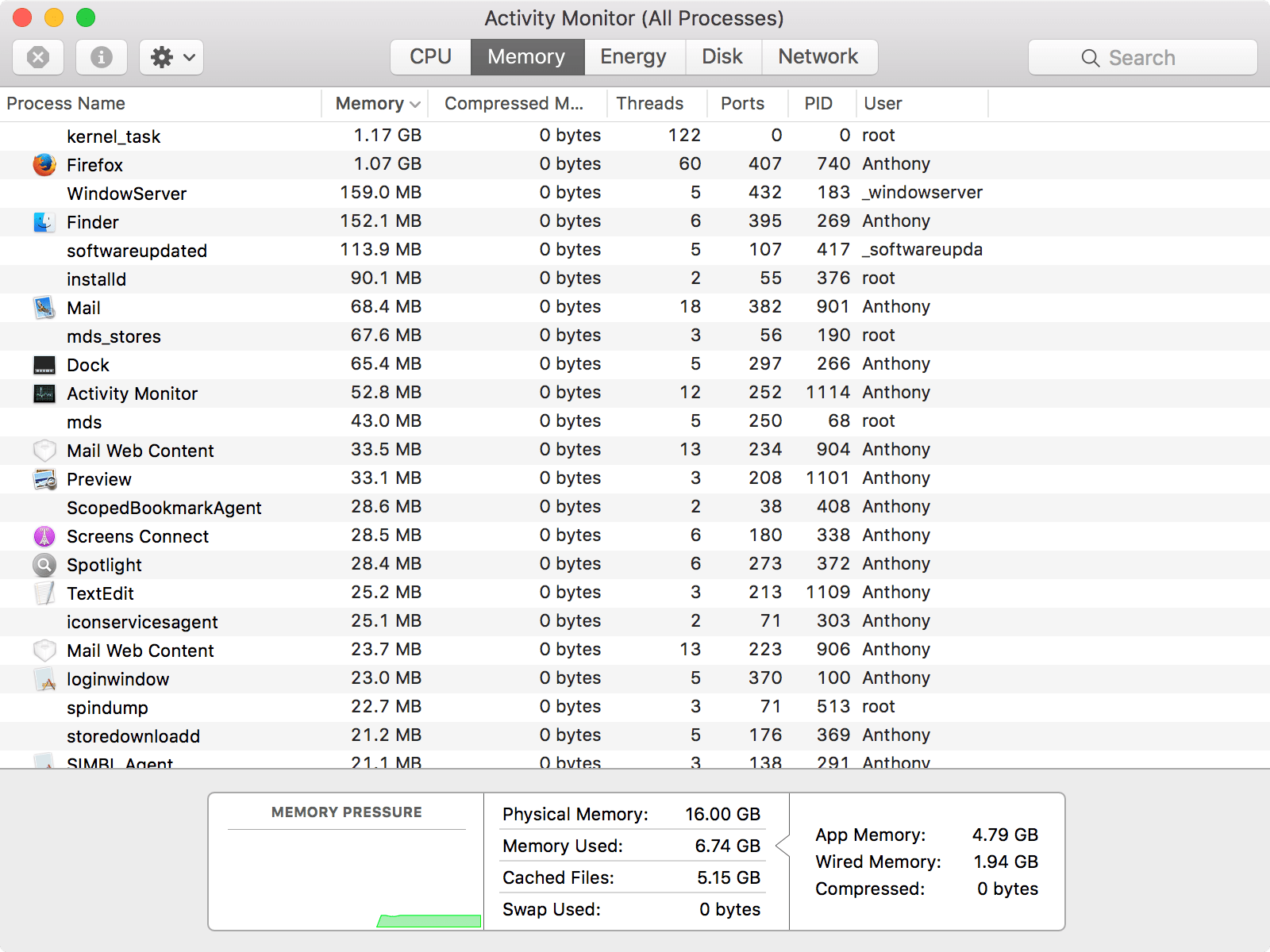
Task: Open the gear action menu
Action: point(170,56)
